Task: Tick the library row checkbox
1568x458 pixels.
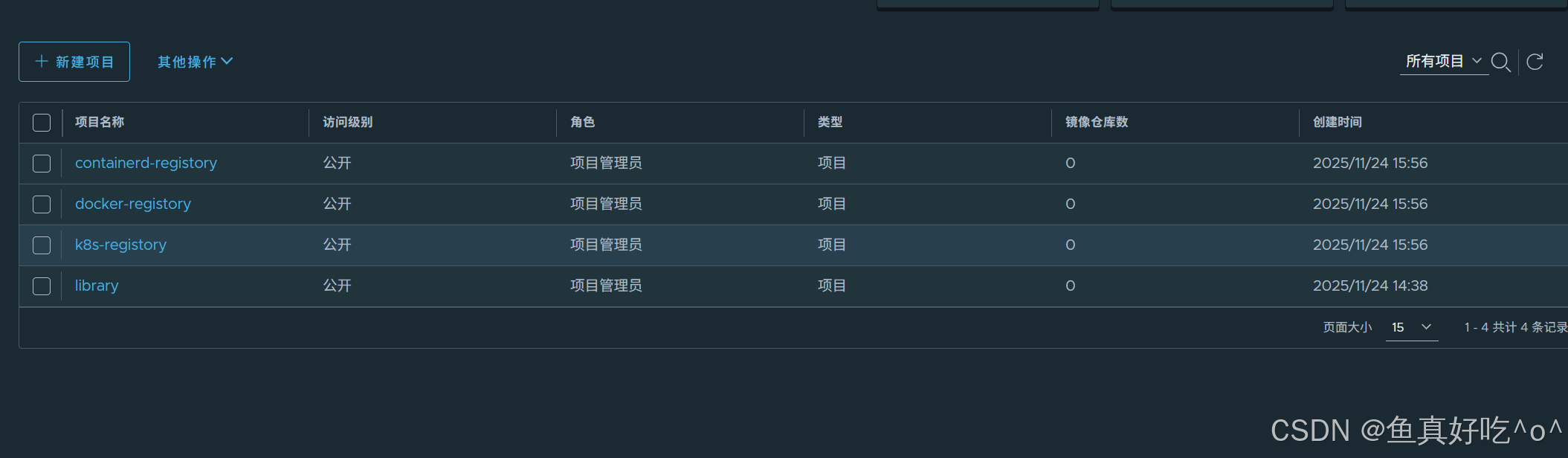Action: 42,286
